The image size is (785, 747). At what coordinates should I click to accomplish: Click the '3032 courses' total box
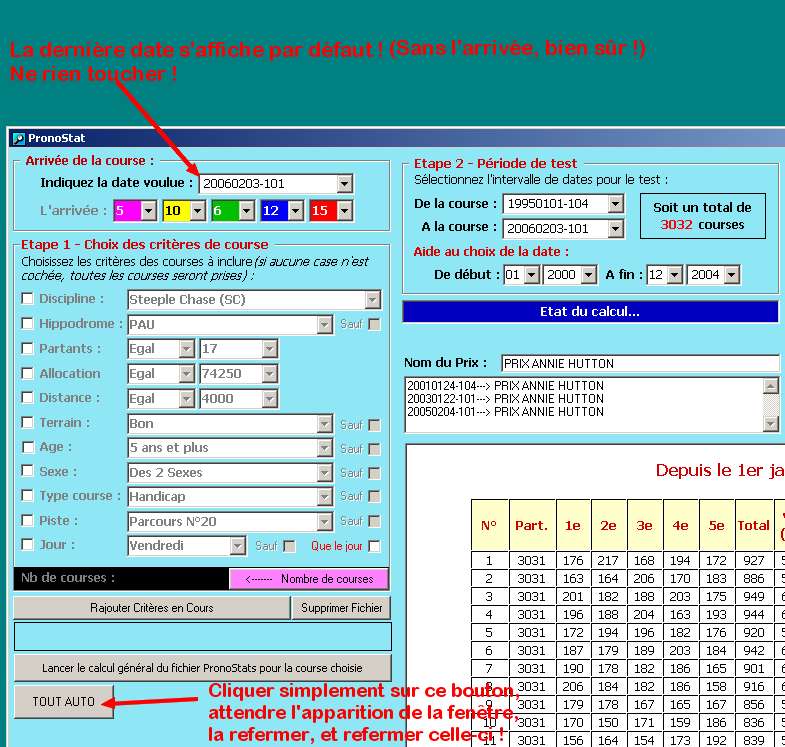(x=702, y=216)
